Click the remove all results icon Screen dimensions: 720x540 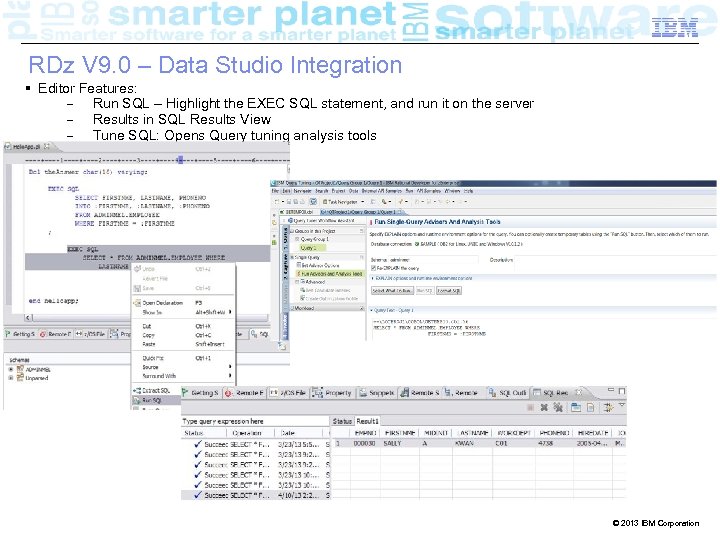tap(558, 407)
